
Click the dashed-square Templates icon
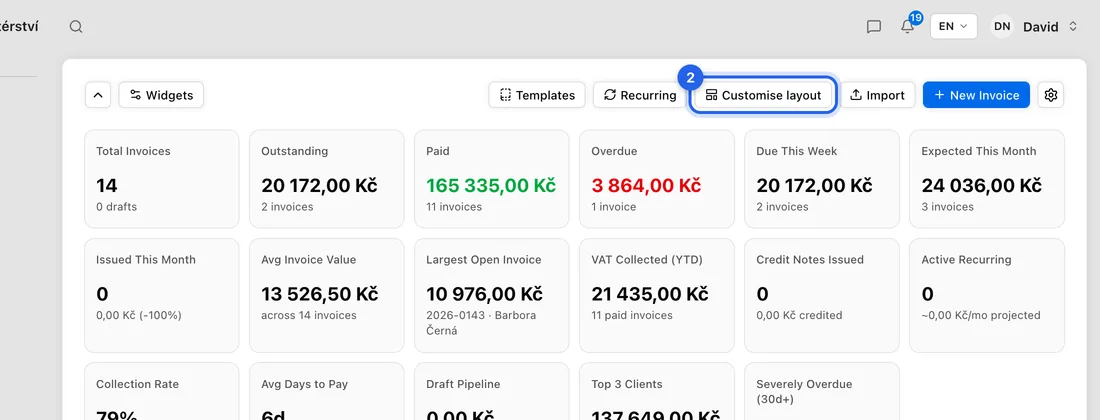click(x=505, y=95)
